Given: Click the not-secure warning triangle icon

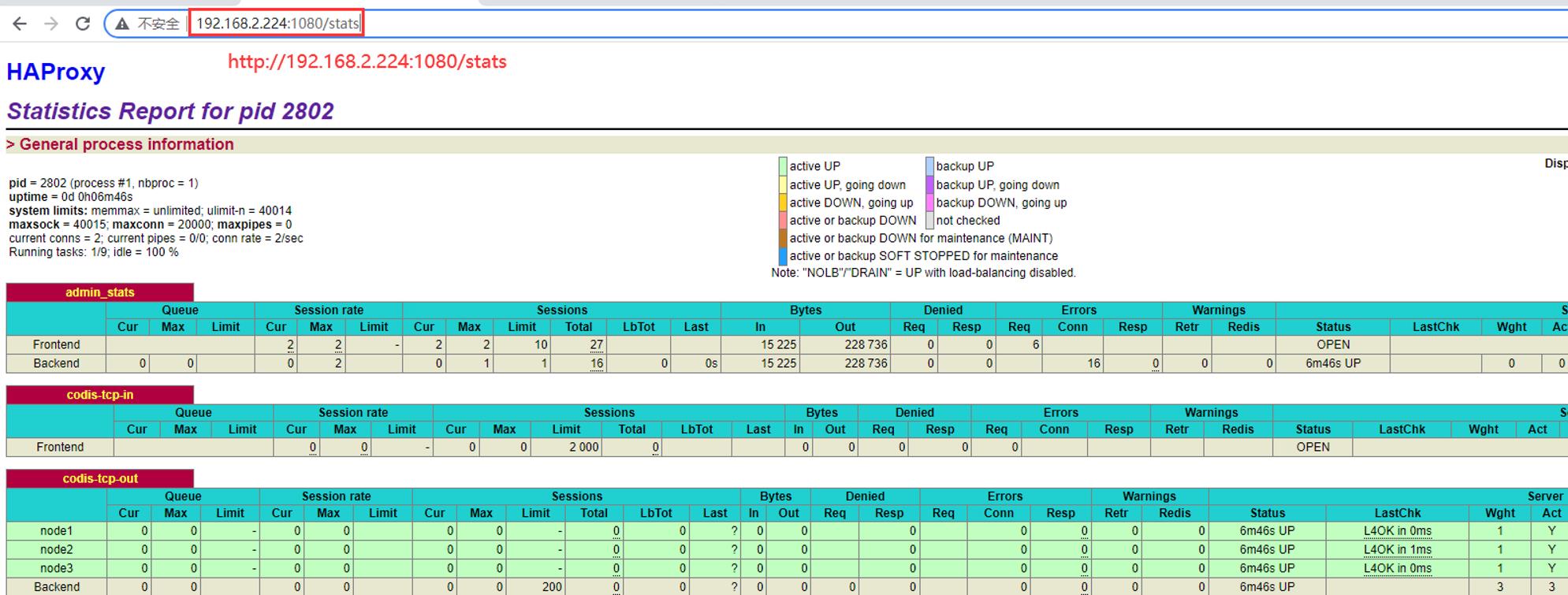Looking at the screenshot, I should pos(122,24).
